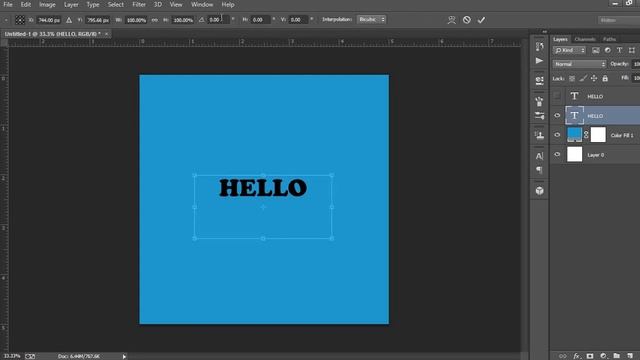
Task: Select the Color Fill 1 layer mask thumbnail
Action: coord(598,134)
